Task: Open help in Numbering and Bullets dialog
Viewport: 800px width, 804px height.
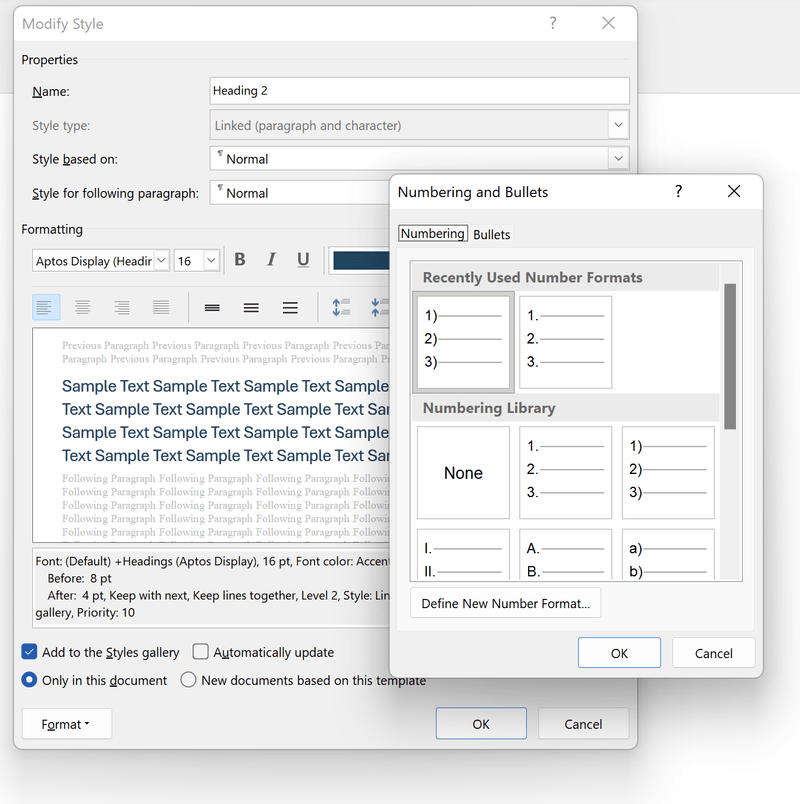Action: coord(678,191)
